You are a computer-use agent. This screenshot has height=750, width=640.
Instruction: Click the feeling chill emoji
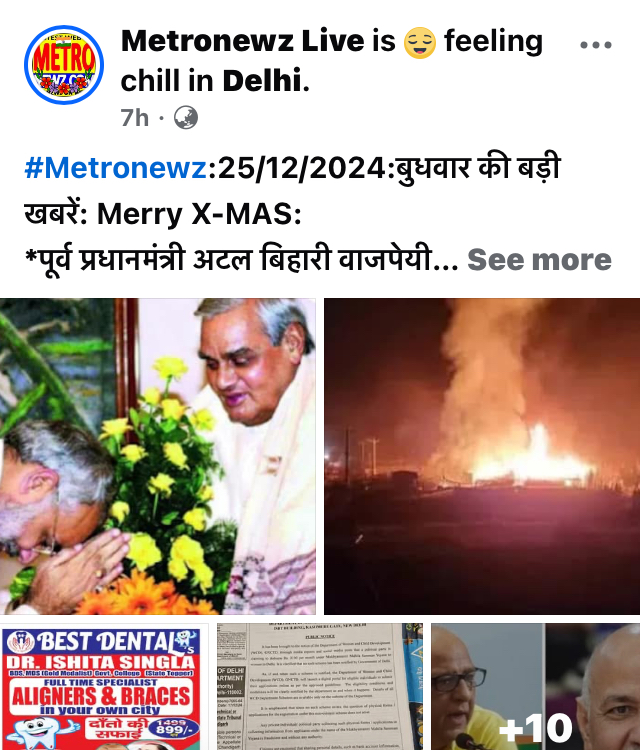[419, 42]
